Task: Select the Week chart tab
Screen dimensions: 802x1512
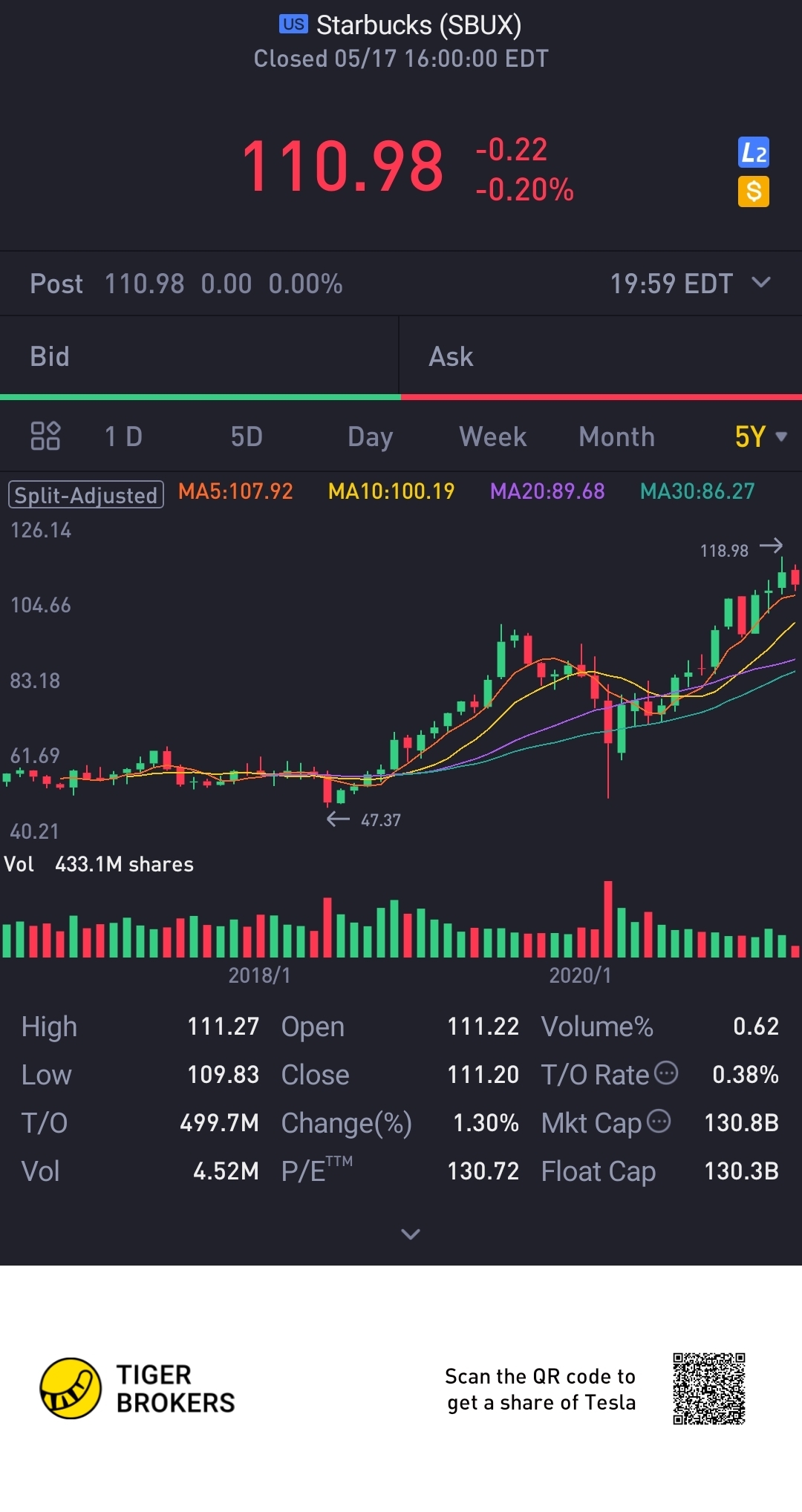Action: tap(493, 436)
